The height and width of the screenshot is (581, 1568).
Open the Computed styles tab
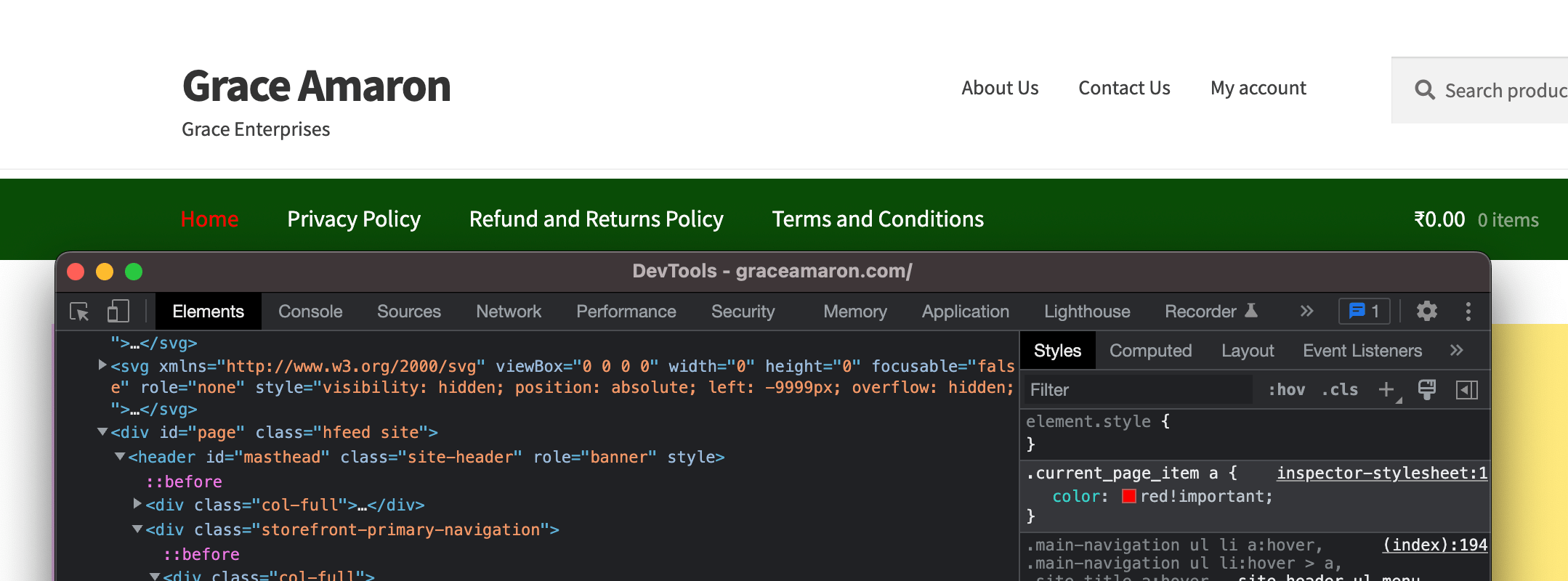pos(1150,351)
